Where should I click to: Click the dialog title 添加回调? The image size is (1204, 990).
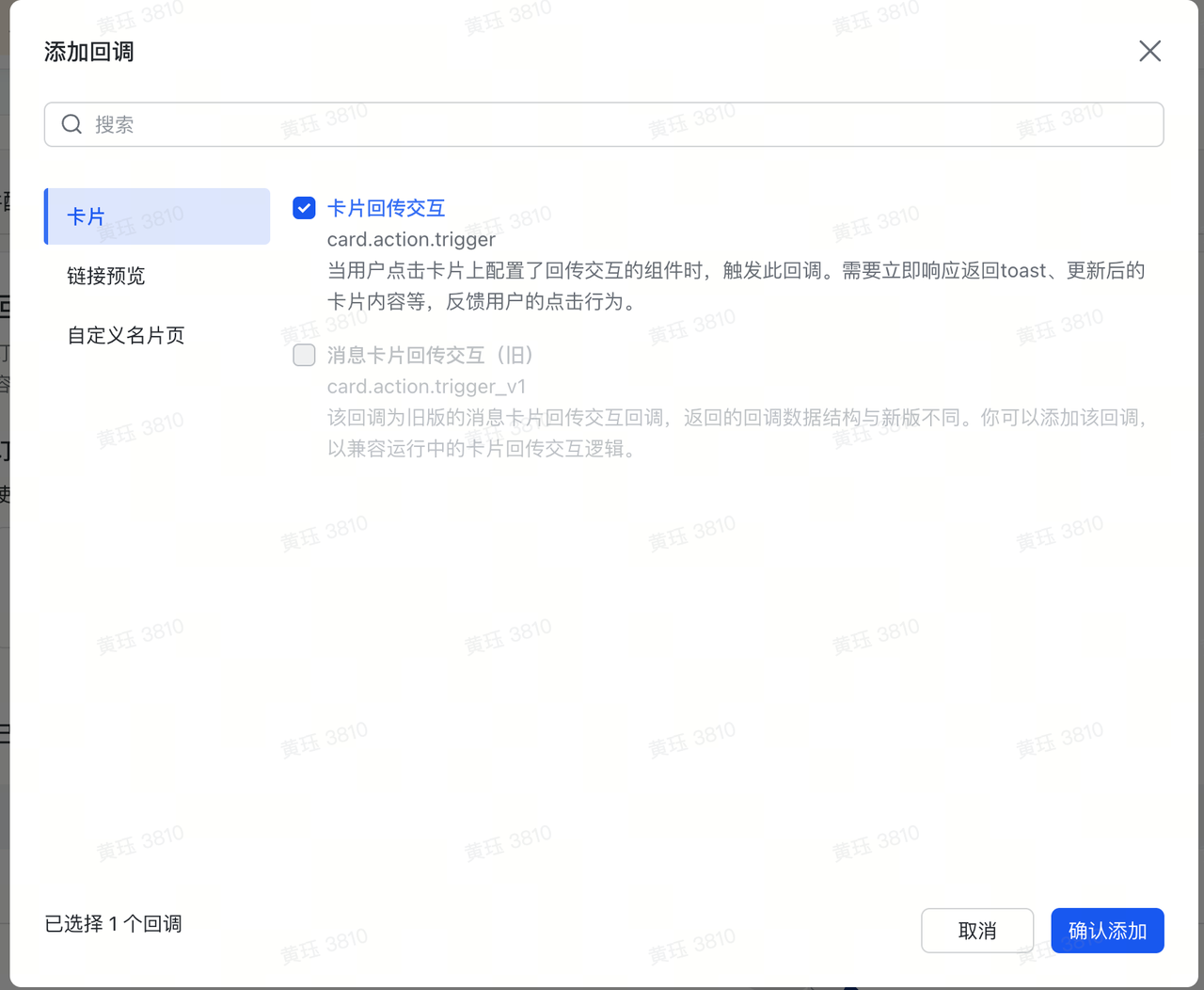[x=89, y=51]
